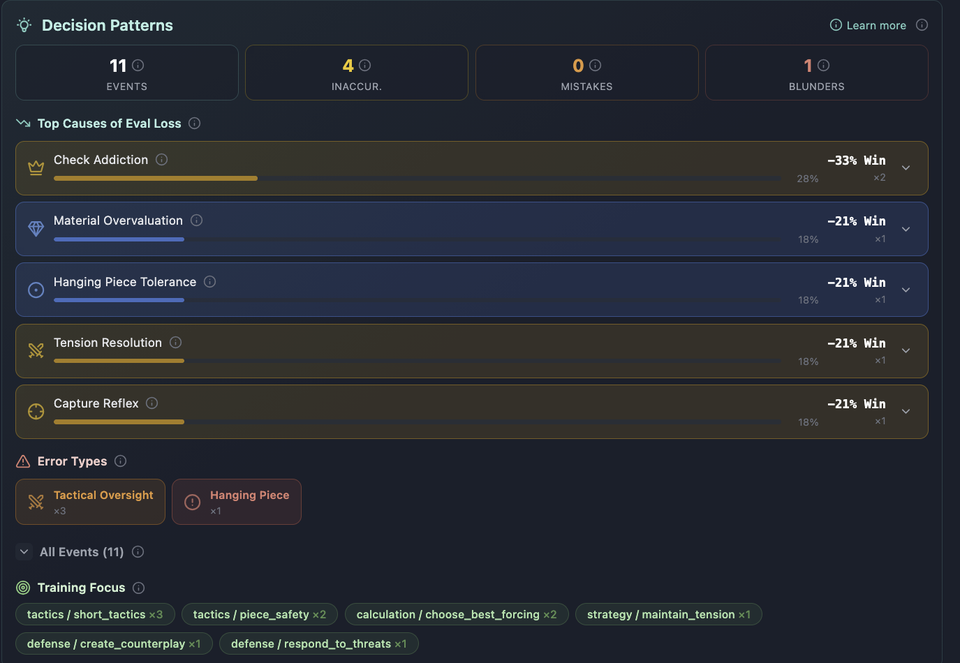The image size is (960, 663).
Task: Click the lightbulb icon beside Decision Patterns
Action: (x=24, y=25)
